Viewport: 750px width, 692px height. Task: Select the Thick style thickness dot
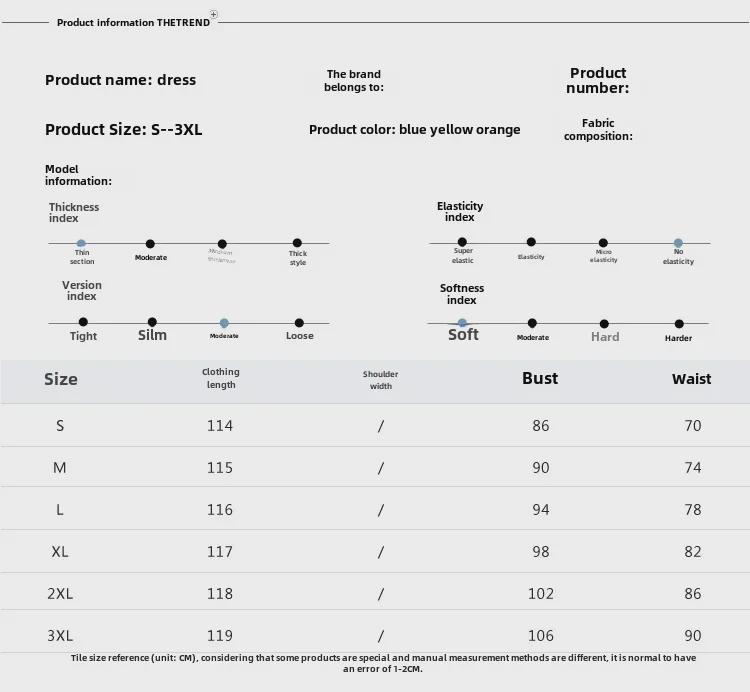click(297, 242)
